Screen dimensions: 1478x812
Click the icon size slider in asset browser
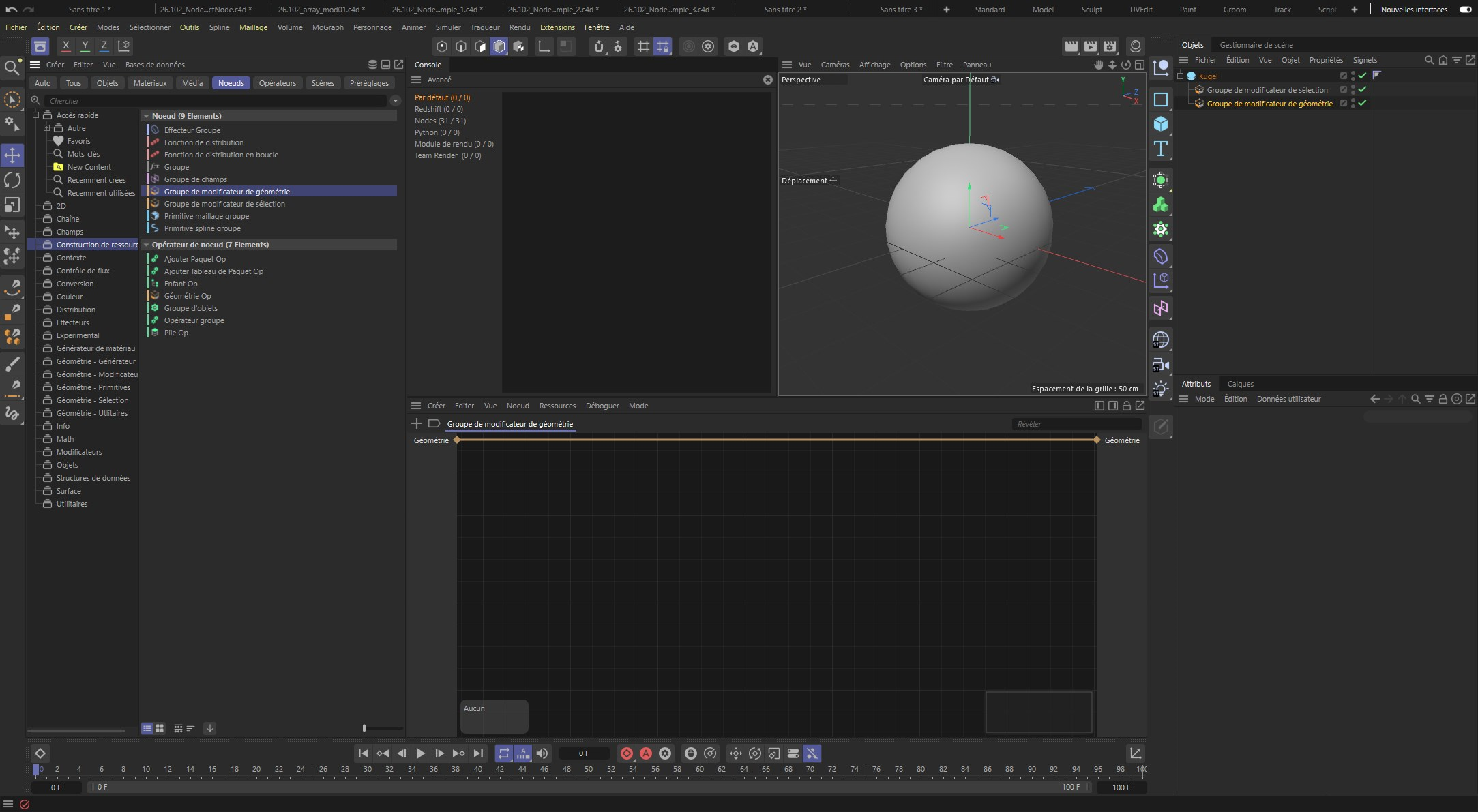pyautogui.click(x=364, y=728)
